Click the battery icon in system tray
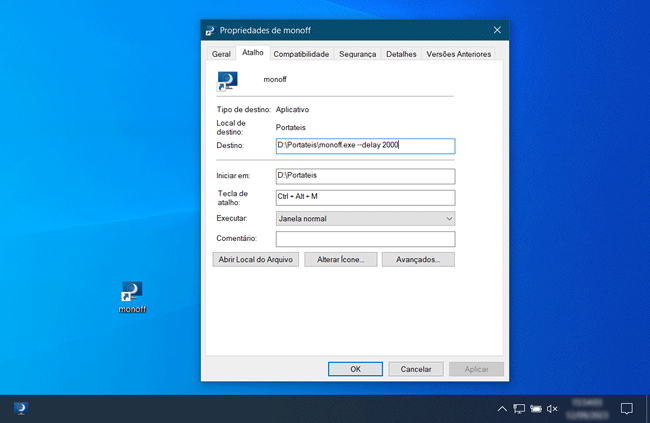Image resolution: width=650 pixels, height=423 pixels. (536, 409)
